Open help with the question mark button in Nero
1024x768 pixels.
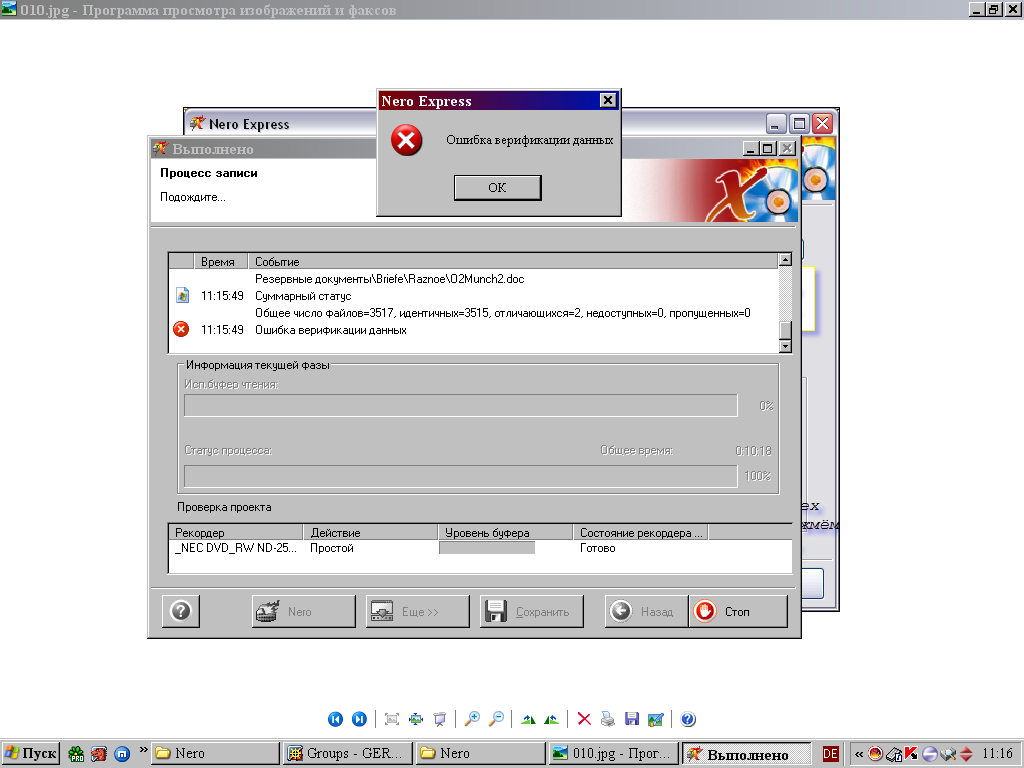point(180,611)
